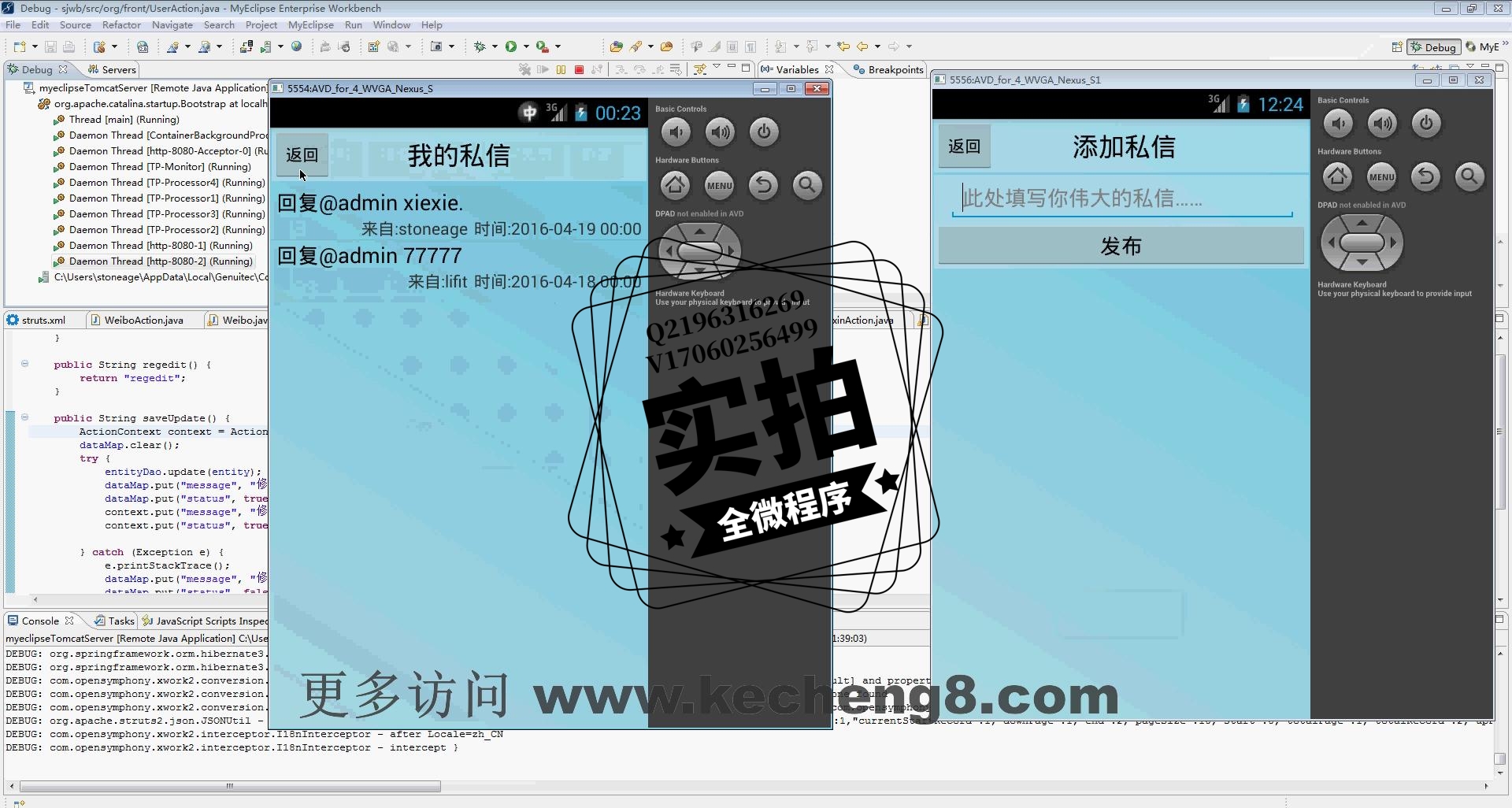Switch to the Tasks tab
The image size is (1512, 808).
click(115, 621)
